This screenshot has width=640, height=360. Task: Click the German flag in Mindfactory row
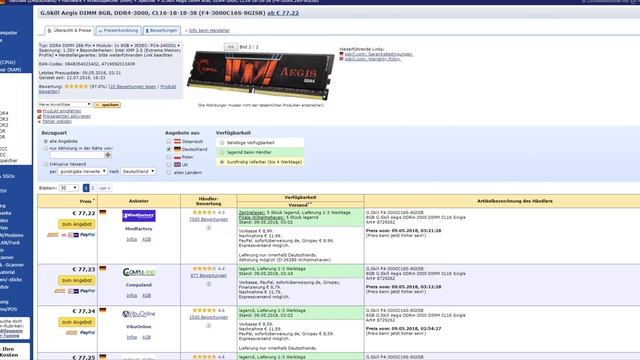(x=102, y=213)
